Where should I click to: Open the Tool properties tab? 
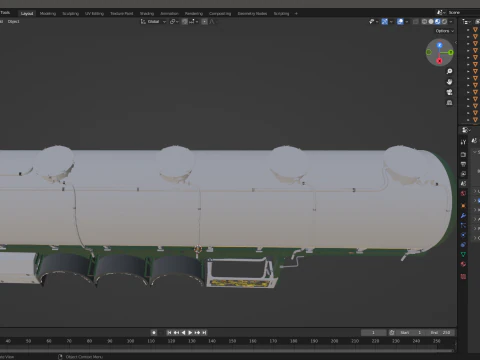(463, 142)
